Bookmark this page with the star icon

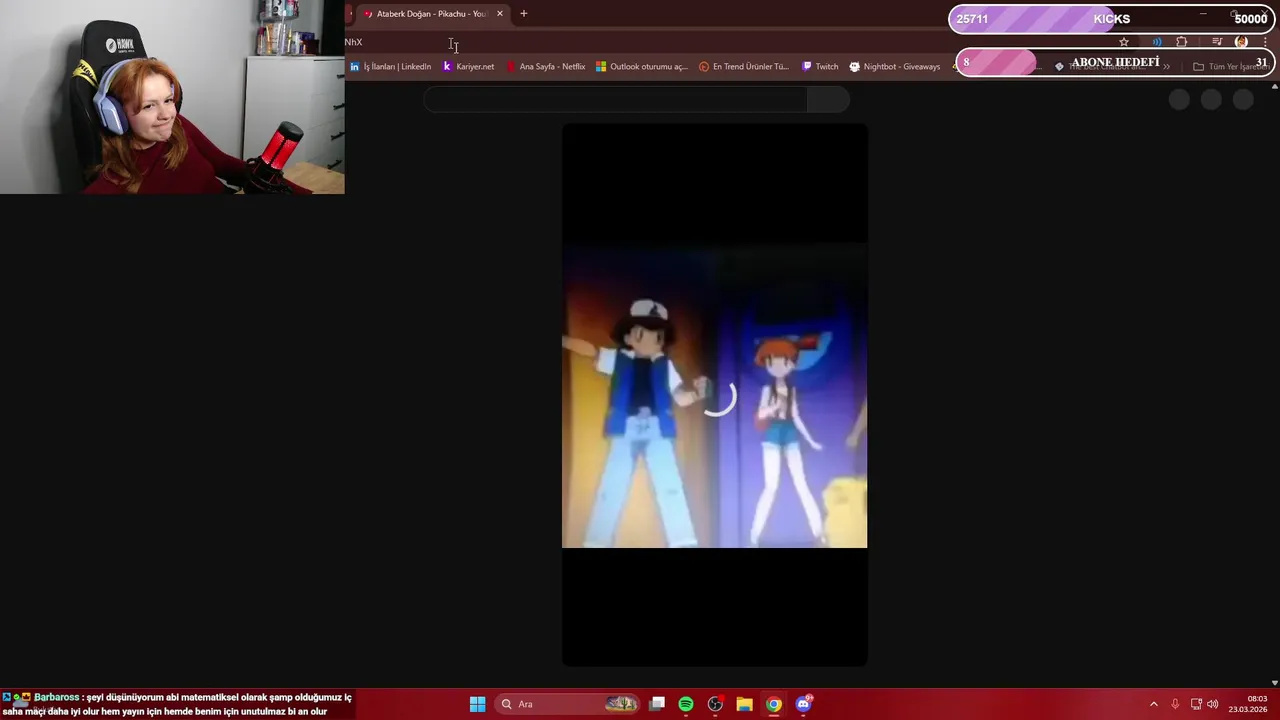(x=1124, y=42)
